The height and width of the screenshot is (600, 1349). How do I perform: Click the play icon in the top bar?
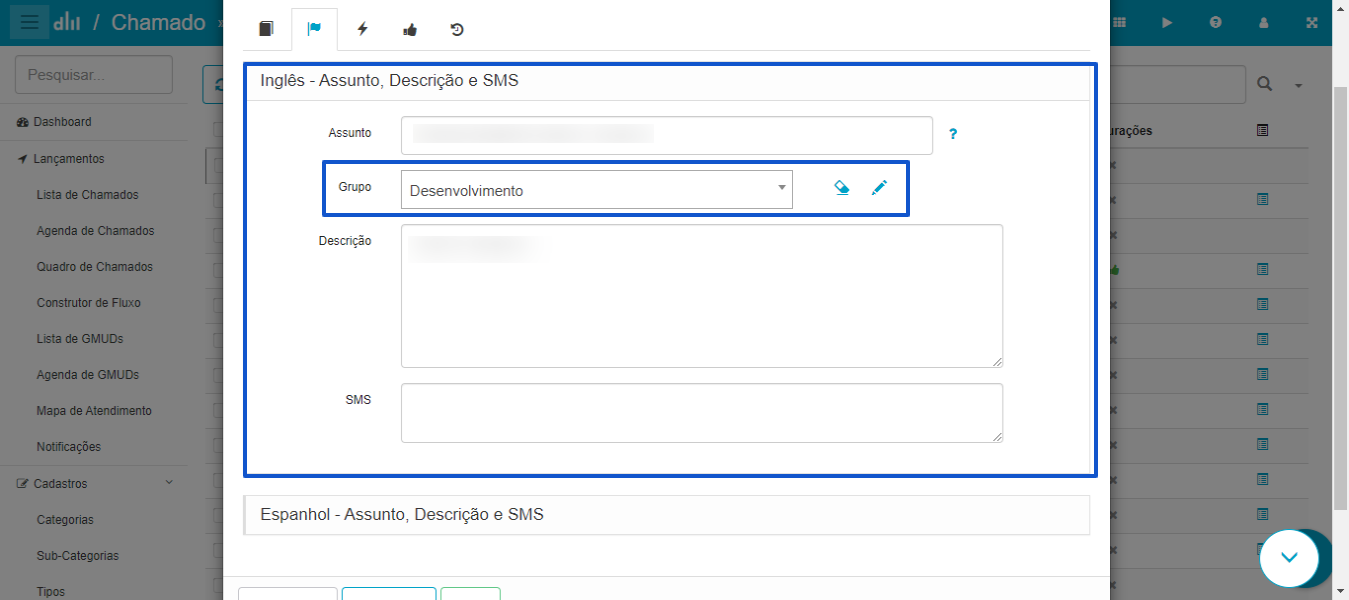(1167, 22)
